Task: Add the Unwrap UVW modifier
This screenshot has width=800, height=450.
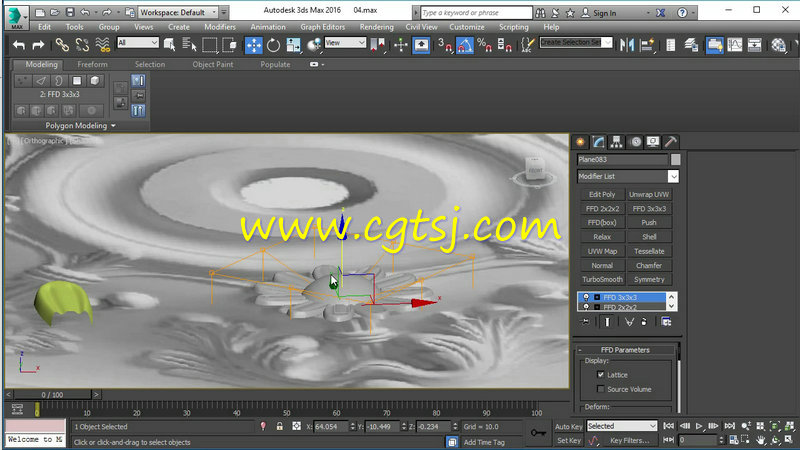Action: point(649,194)
